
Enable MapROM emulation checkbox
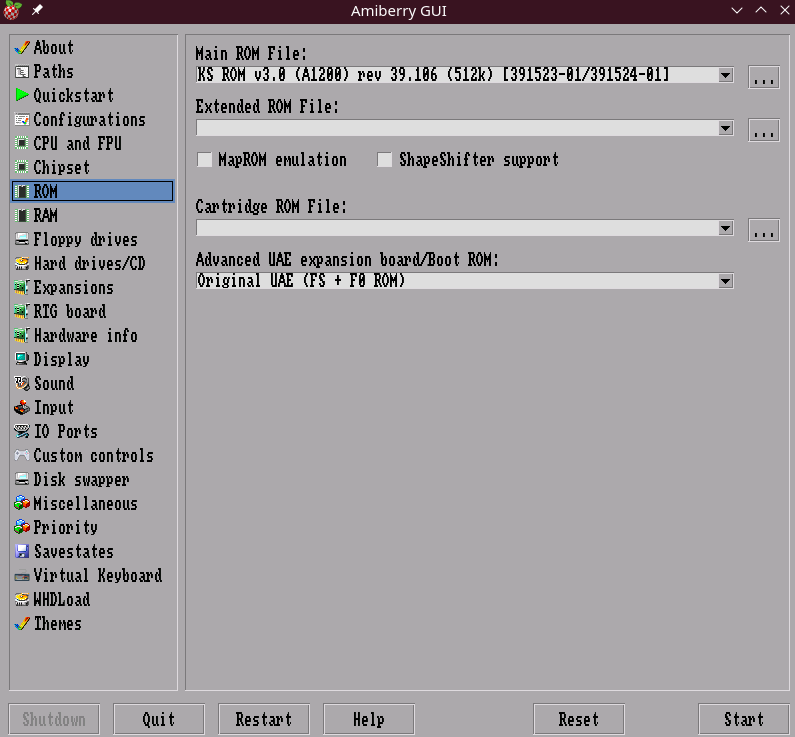click(204, 160)
